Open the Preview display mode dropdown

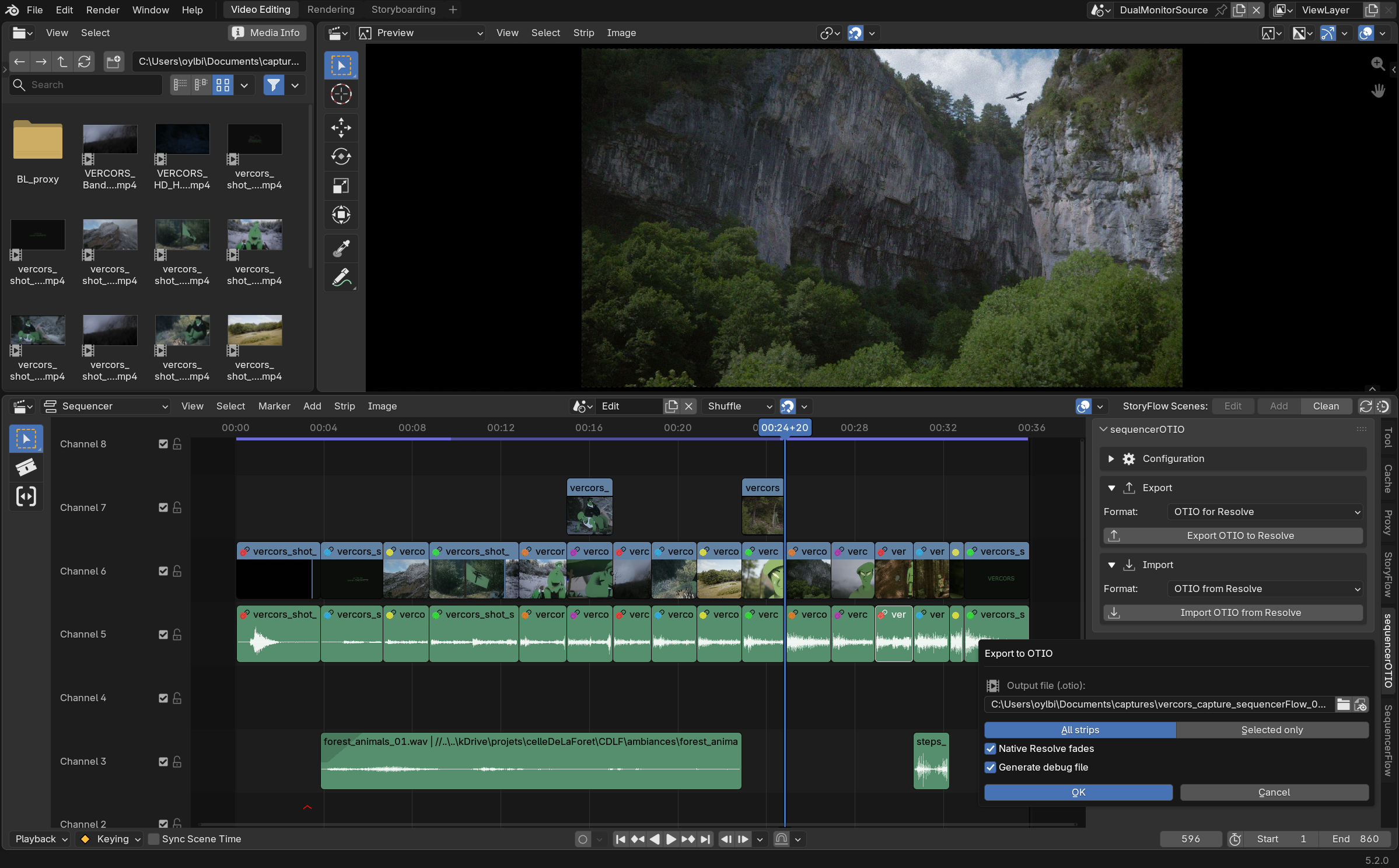421,33
